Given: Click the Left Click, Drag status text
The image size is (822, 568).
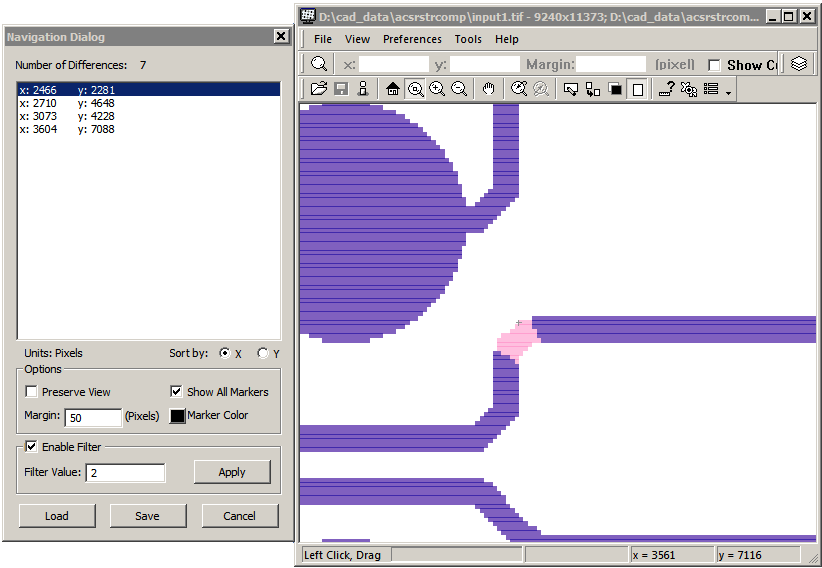Looking at the screenshot, I should tap(342, 555).
